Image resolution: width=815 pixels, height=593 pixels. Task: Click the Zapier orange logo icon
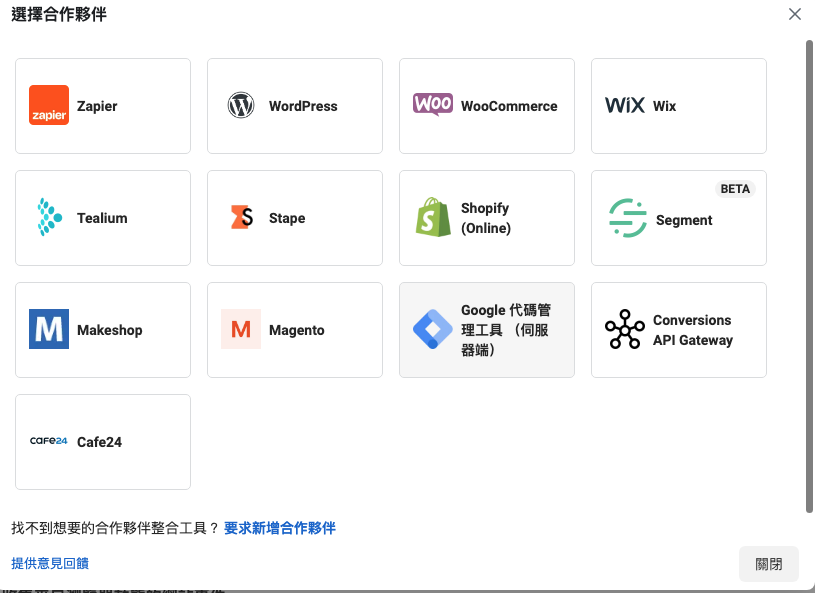click(x=49, y=106)
